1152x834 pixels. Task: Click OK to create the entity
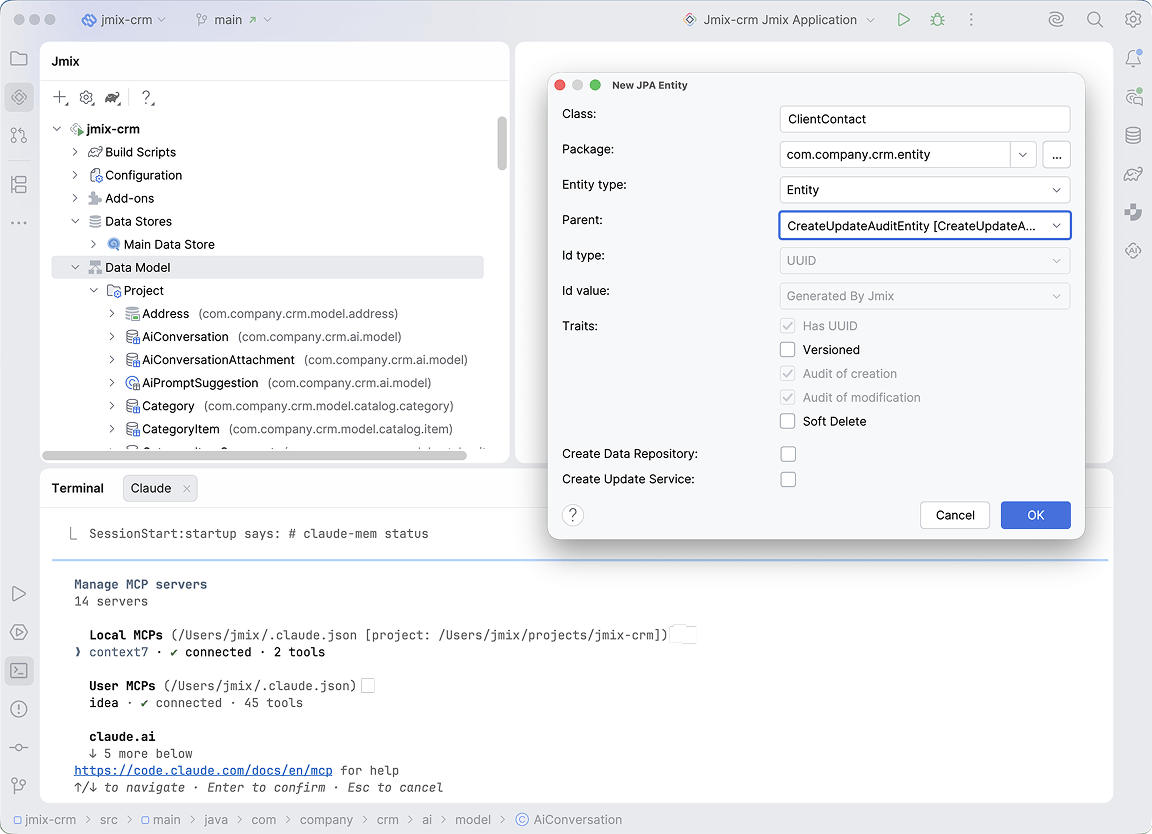click(x=1035, y=515)
